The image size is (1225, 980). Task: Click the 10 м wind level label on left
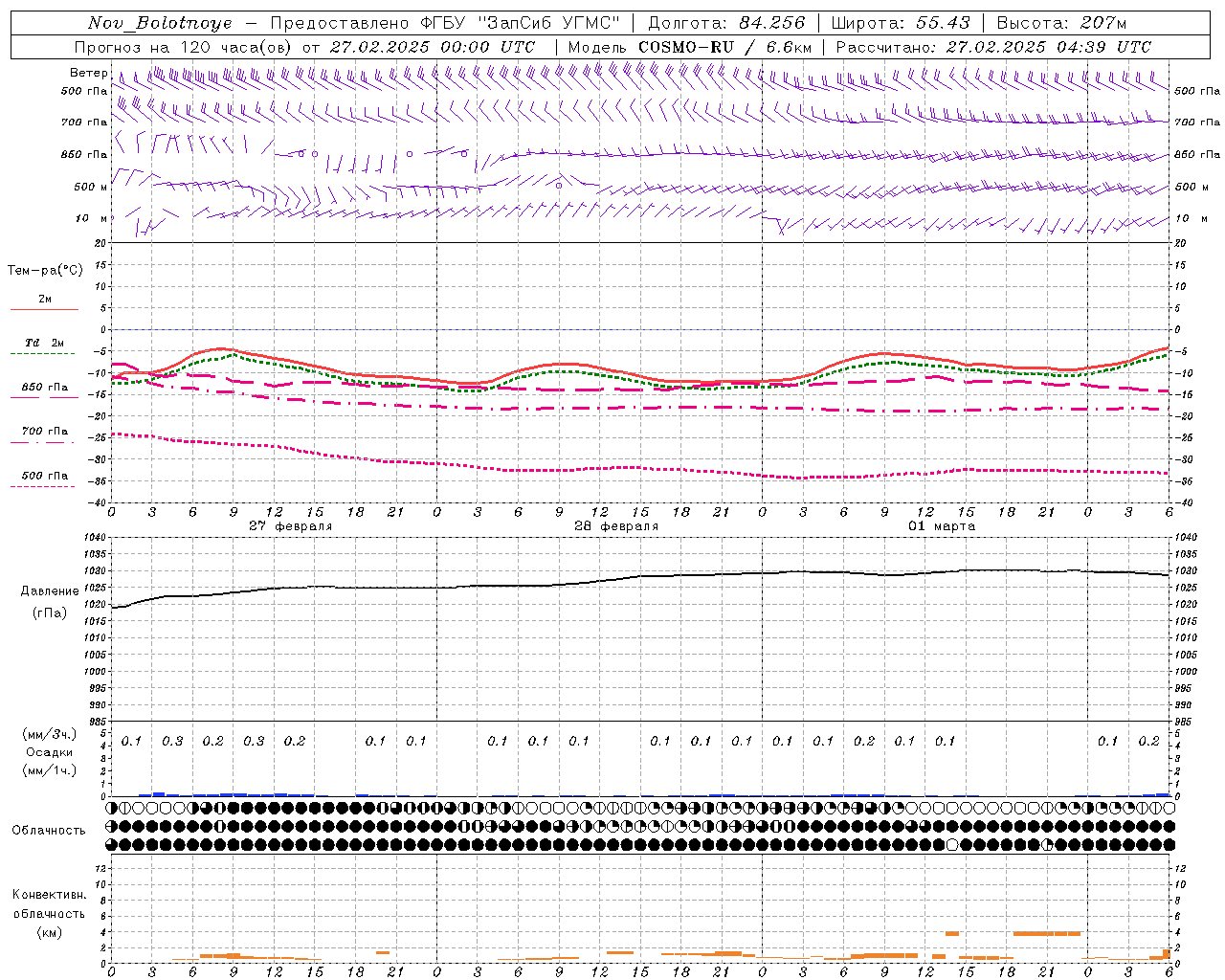coord(91,218)
